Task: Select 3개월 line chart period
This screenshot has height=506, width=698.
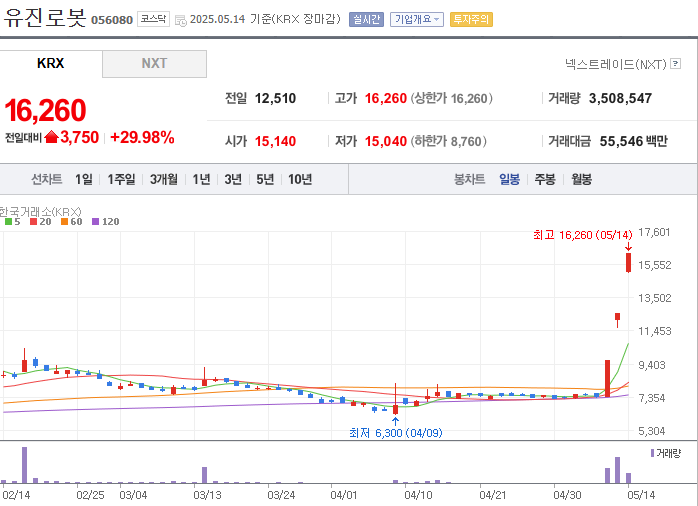Action: pyautogui.click(x=164, y=179)
